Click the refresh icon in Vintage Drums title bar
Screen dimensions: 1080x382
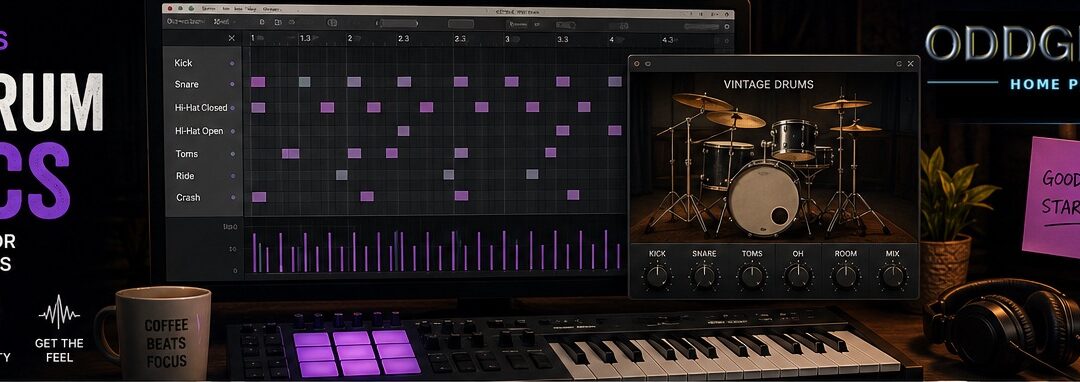[x=899, y=64]
